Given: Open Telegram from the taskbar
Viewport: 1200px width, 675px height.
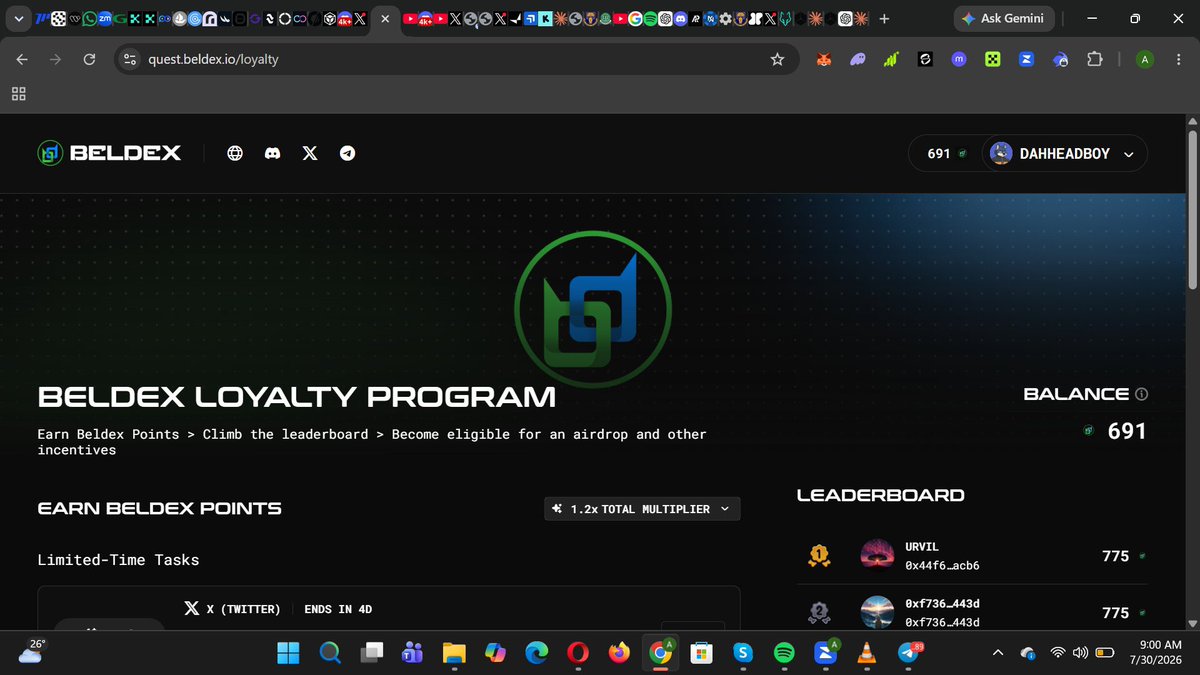Looking at the screenshot, I should [x=908, y=653].
